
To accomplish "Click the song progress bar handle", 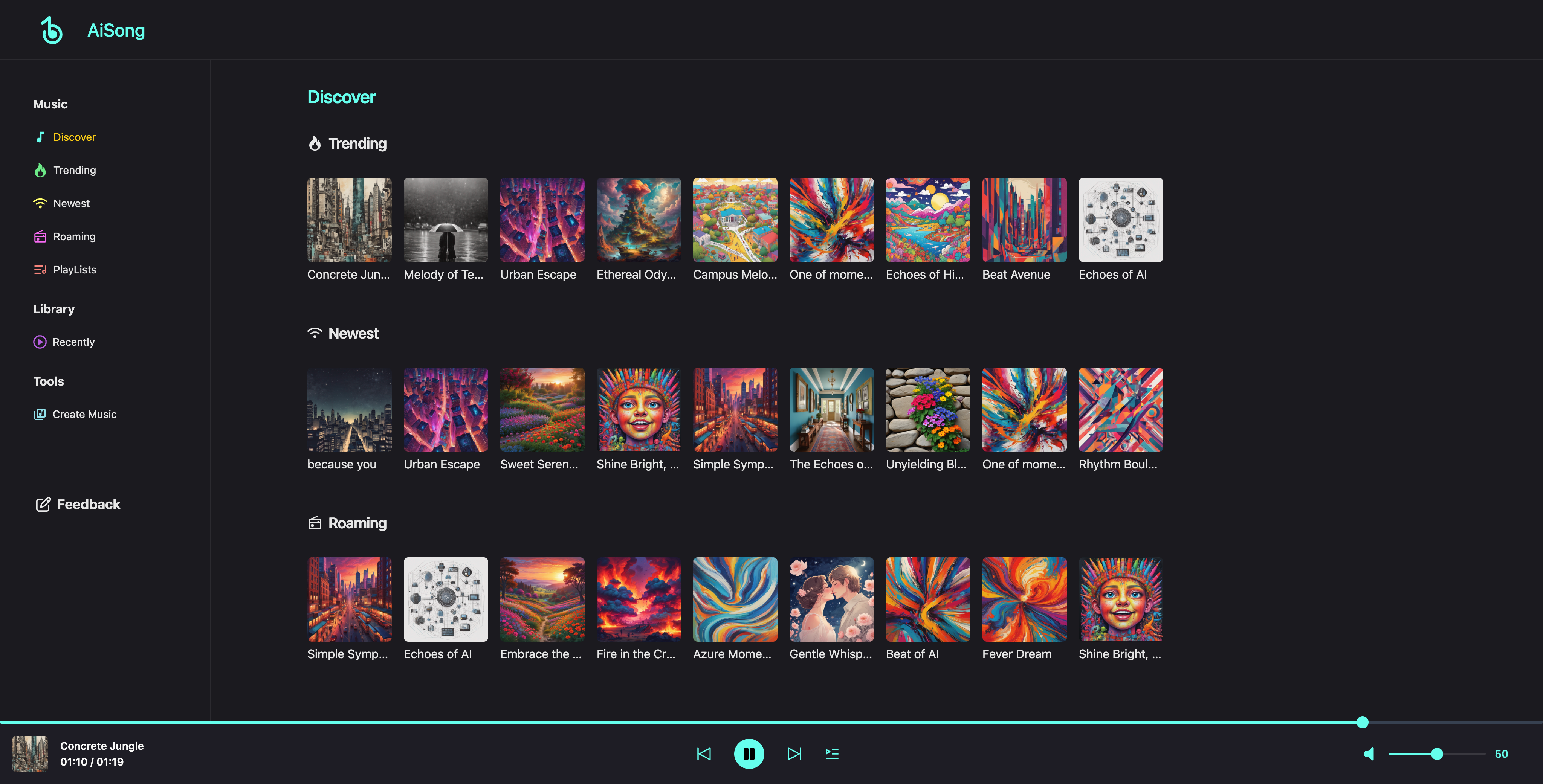I will 1362,722.
